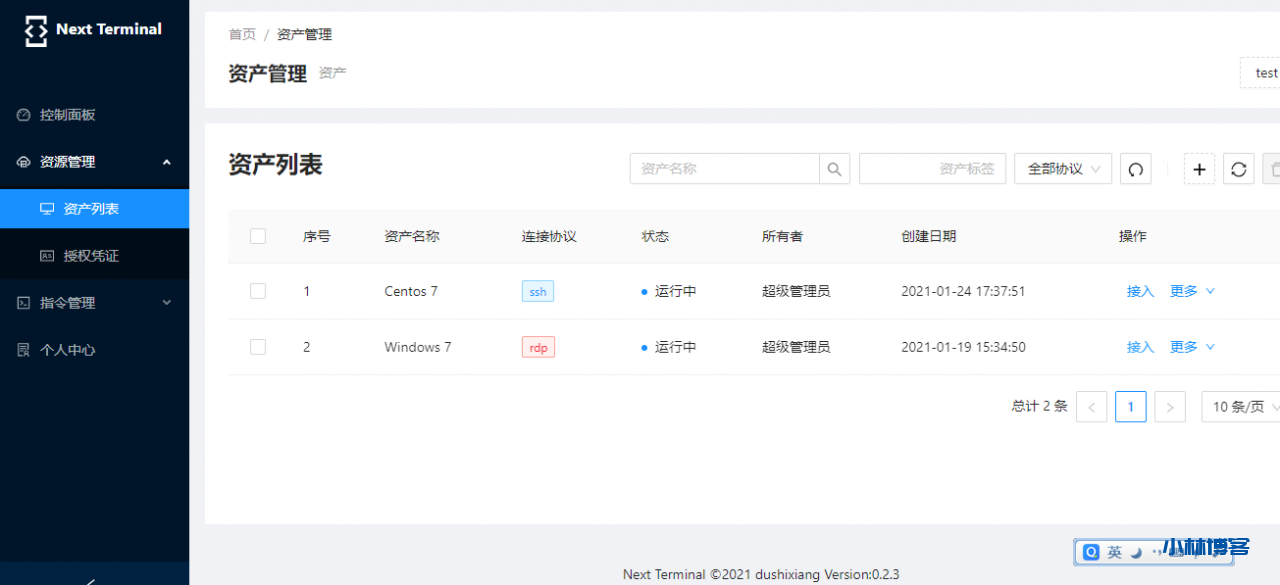
Task: Click the reset filters undo icon
Action: point(1135,169)
